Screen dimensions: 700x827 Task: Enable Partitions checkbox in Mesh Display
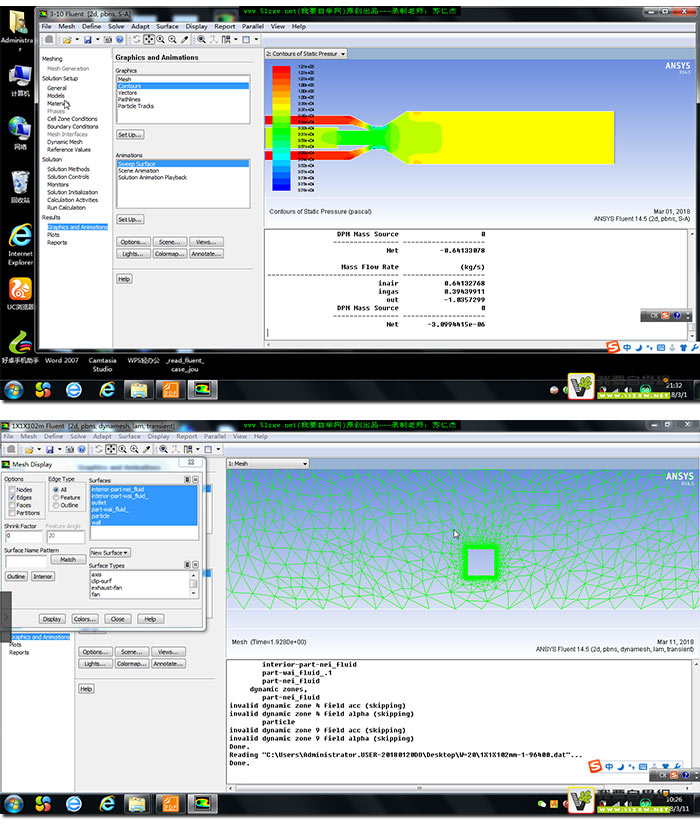(12, 513)
